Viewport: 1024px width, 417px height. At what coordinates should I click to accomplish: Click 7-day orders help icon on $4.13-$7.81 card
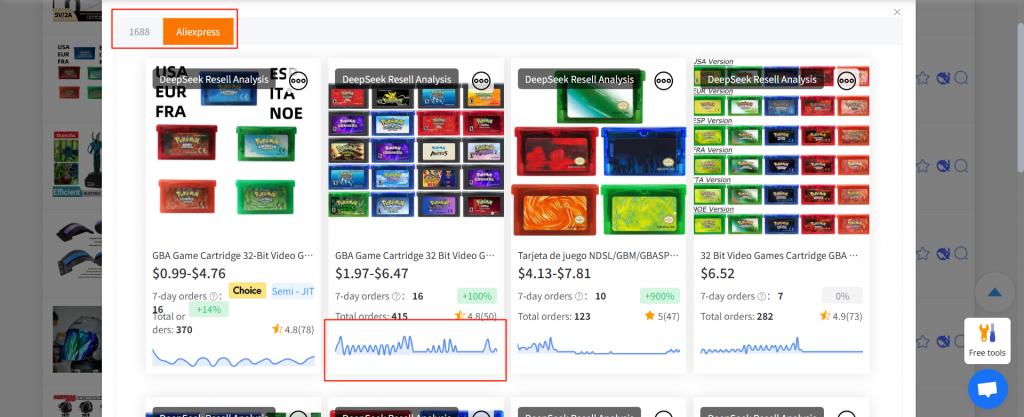pos(580,296)
